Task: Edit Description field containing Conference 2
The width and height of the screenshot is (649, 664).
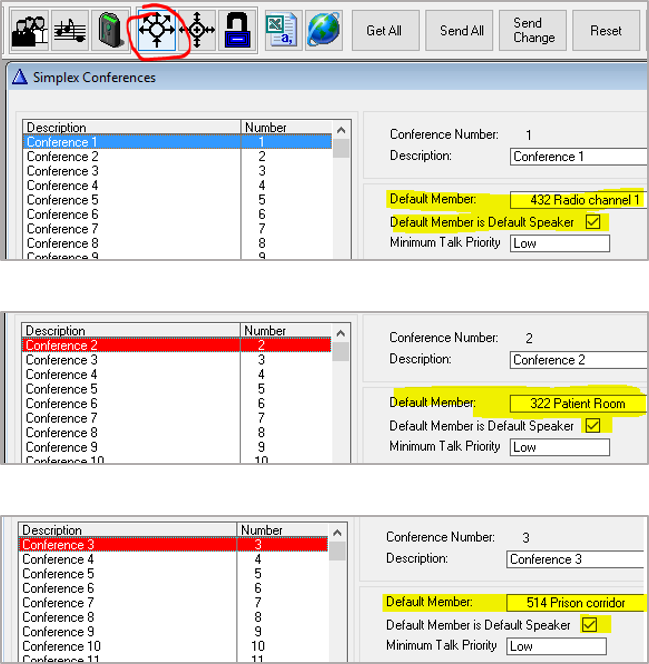Action: pyautogui.click(x=579, y=360)
